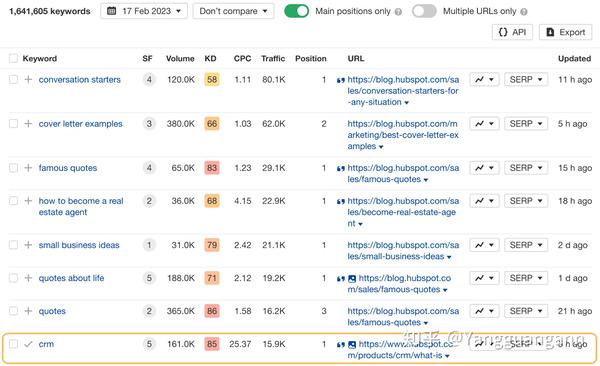Viewport: 600px width, 366px height.
Task: Sort table by Volume column header
Action: pyautogui.click(x=180, y=59)
